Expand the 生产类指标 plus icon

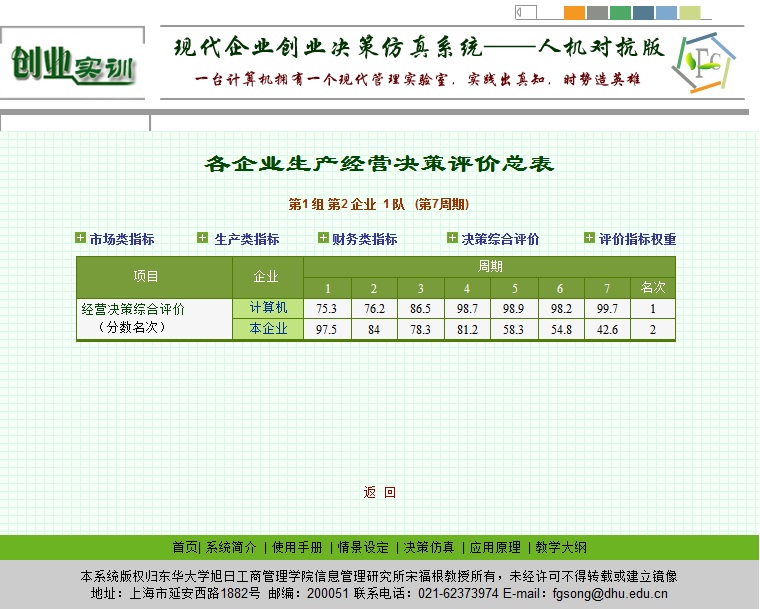(203, 238)
